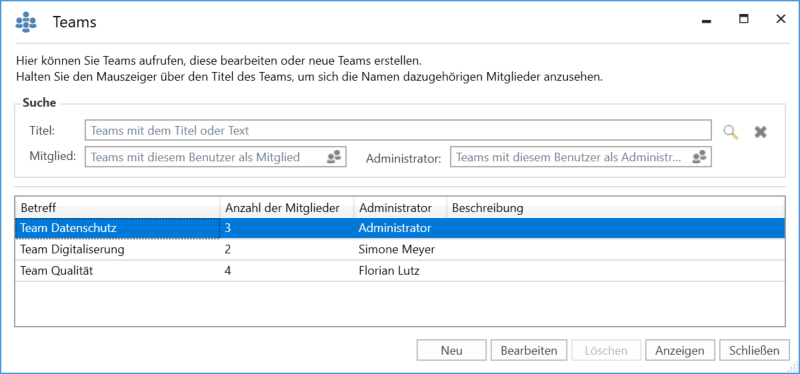
Task: Focus the Mitglied search field
Action: [x=216, y=157]
